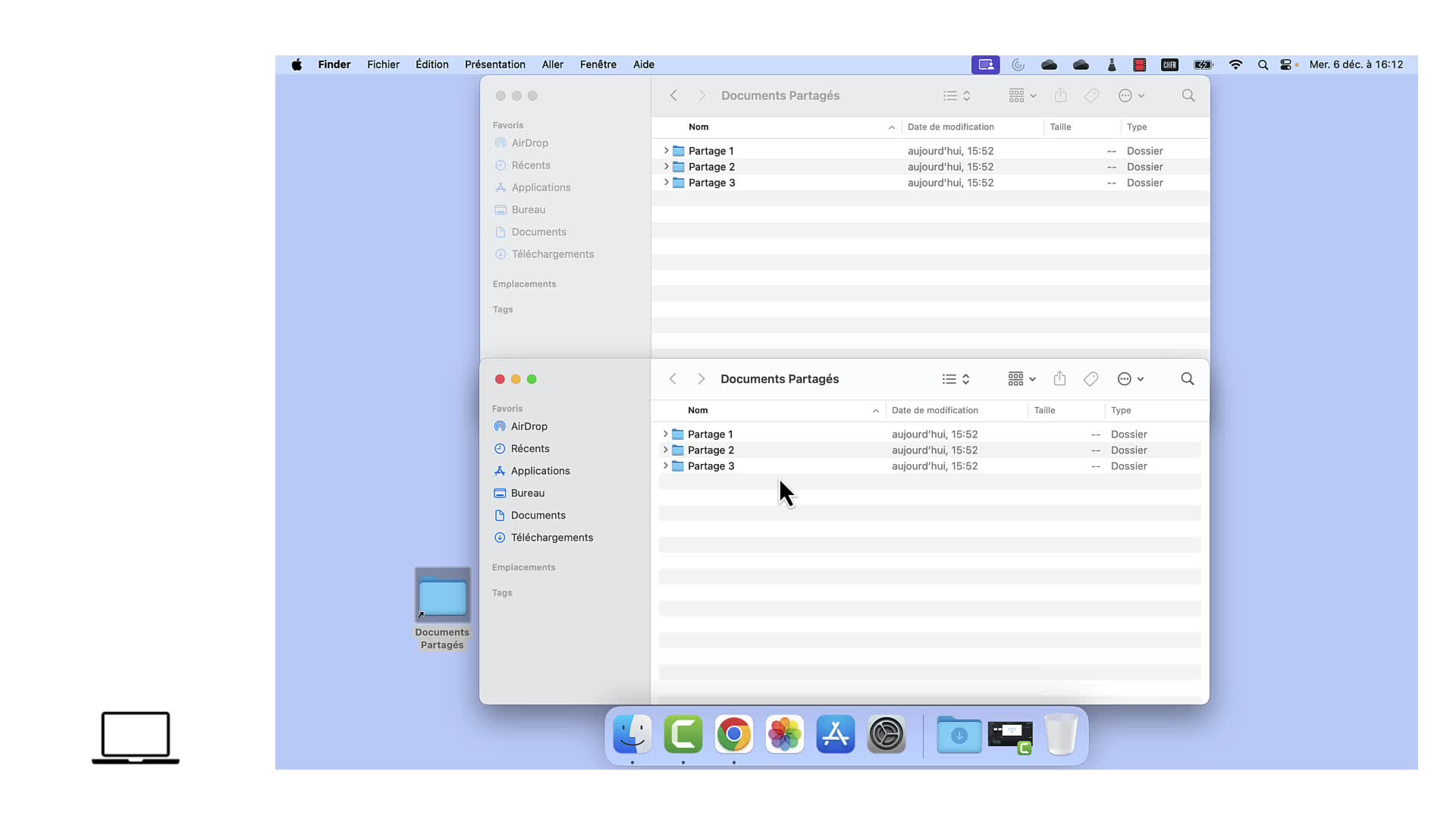Screen dimensions: 1456x819
Task: Sort by the Nom column header in front window
Action: (x=698, y=410)
